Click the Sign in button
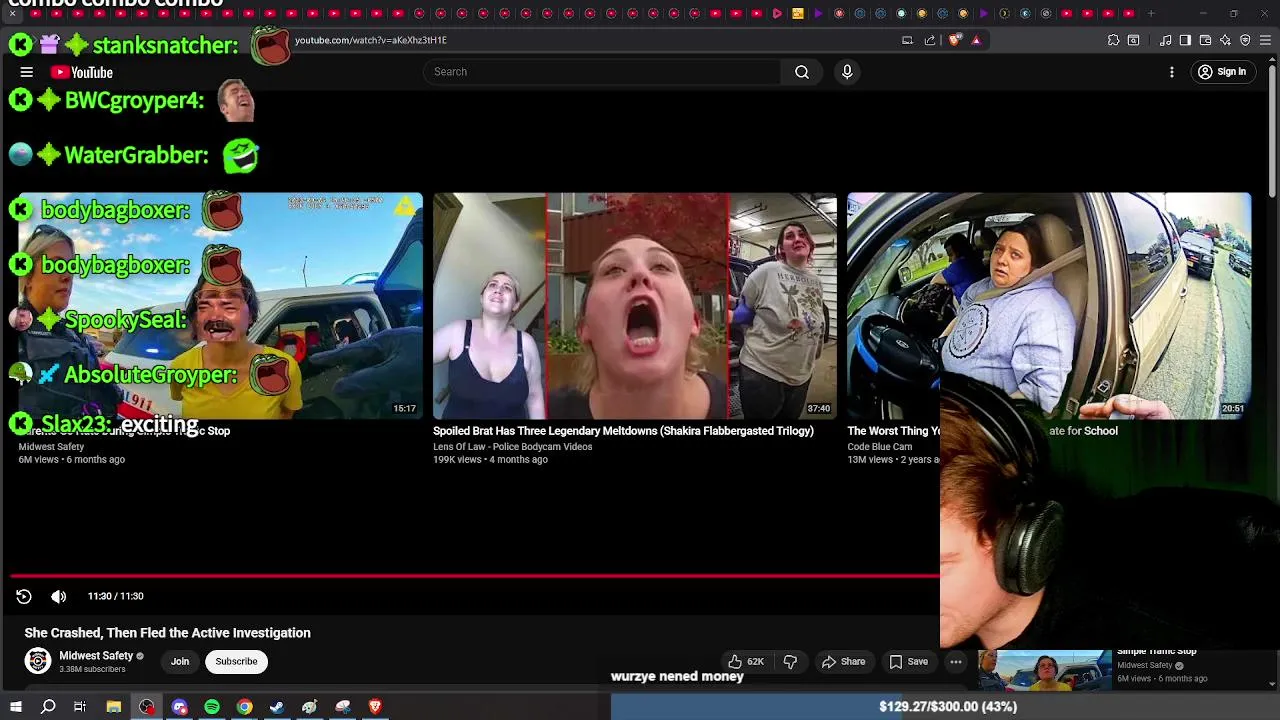The width and height of the screenshot is (1280, 720). tap(1222, 72)
